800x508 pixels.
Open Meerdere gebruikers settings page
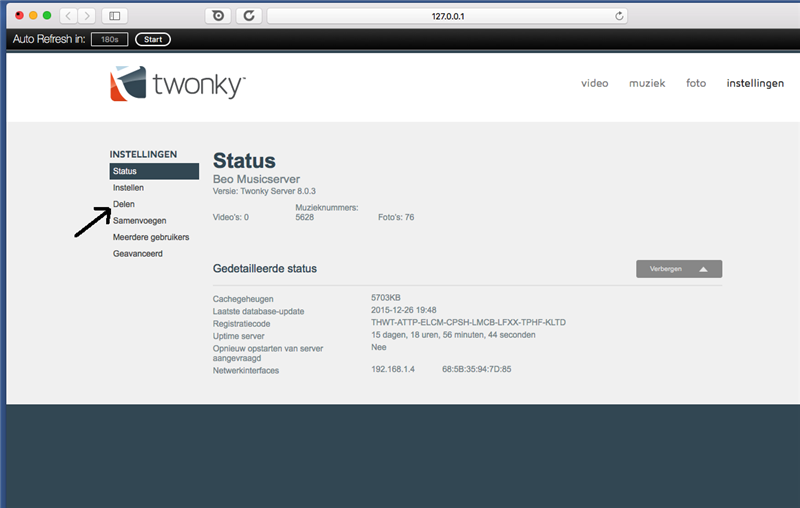pyautogui.click(x=151, y=237)
